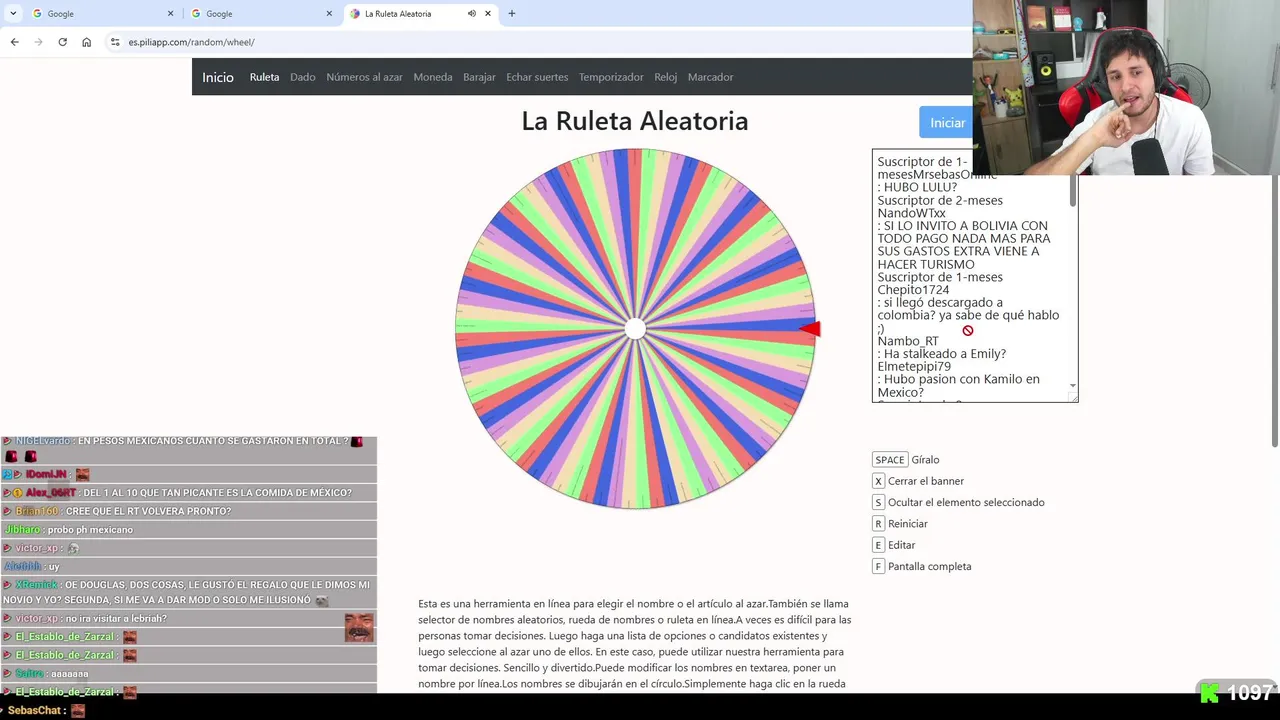Open Moneda in the navbar

433,77
